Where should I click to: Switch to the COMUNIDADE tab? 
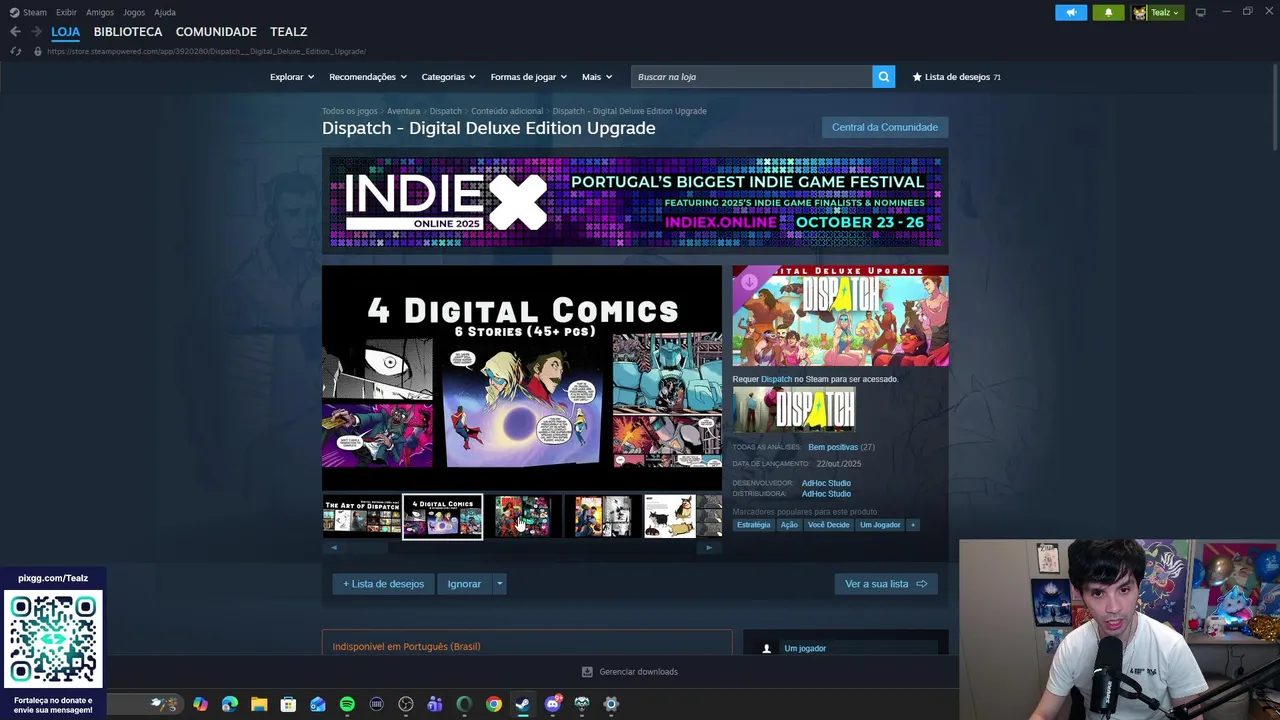pyautogui.click(x=216, y=32)
